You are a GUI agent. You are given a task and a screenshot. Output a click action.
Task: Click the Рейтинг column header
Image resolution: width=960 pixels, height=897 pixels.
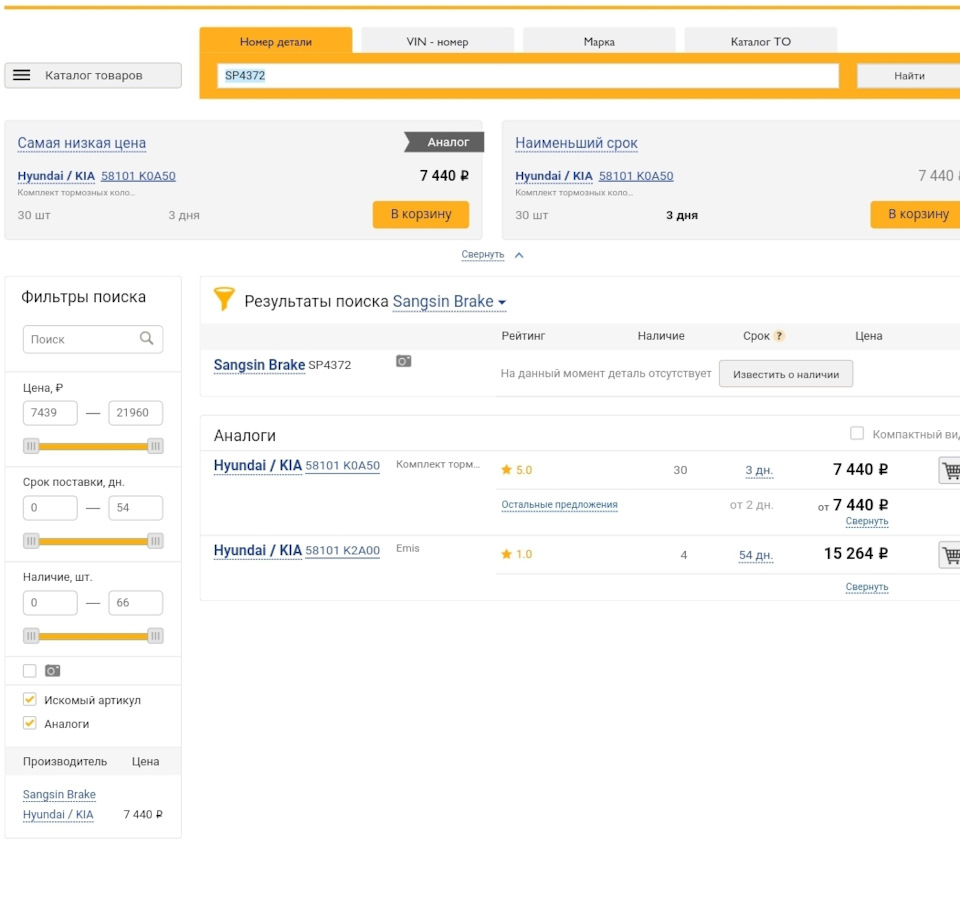click(x=523, y=336)
